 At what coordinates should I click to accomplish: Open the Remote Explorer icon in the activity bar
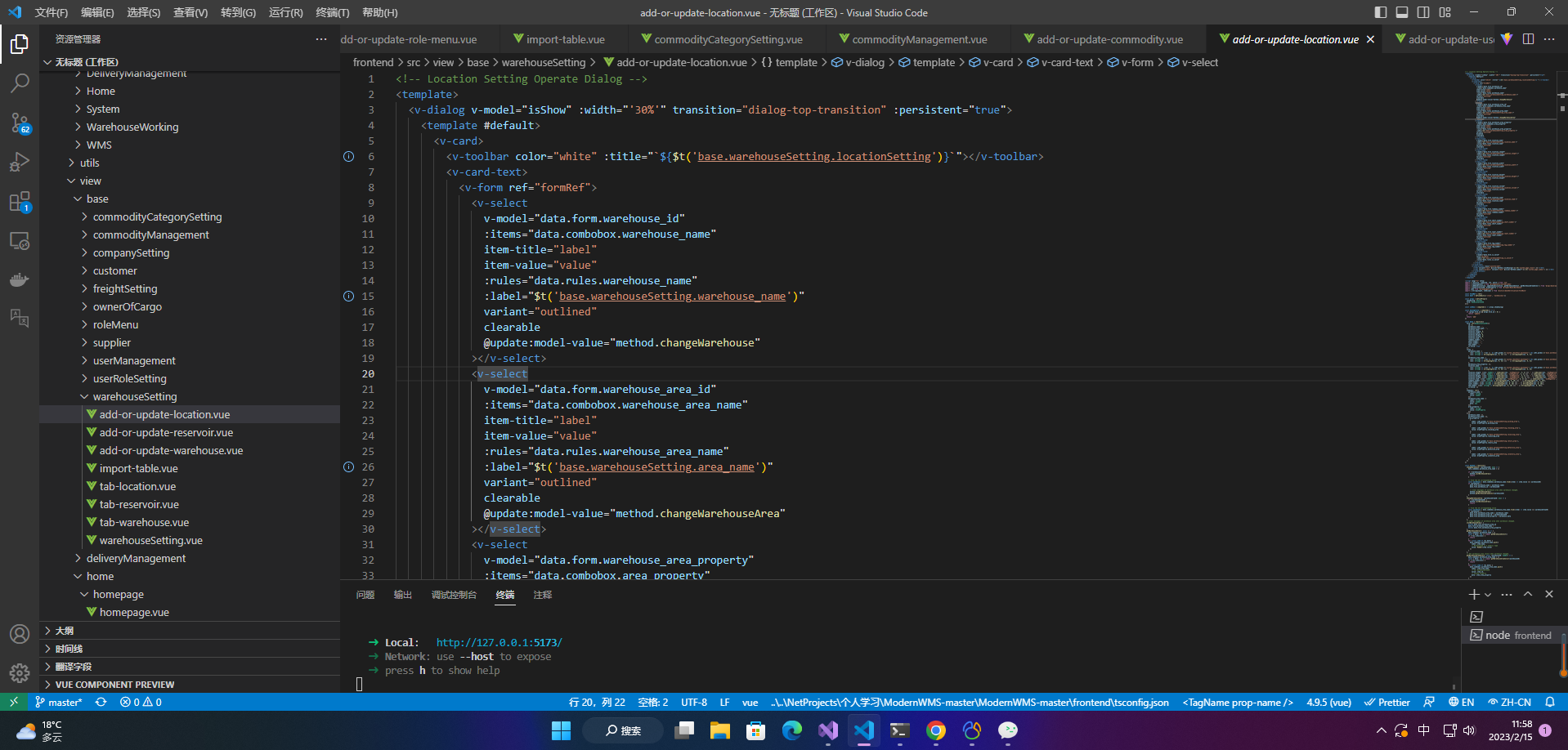(20, 241)
